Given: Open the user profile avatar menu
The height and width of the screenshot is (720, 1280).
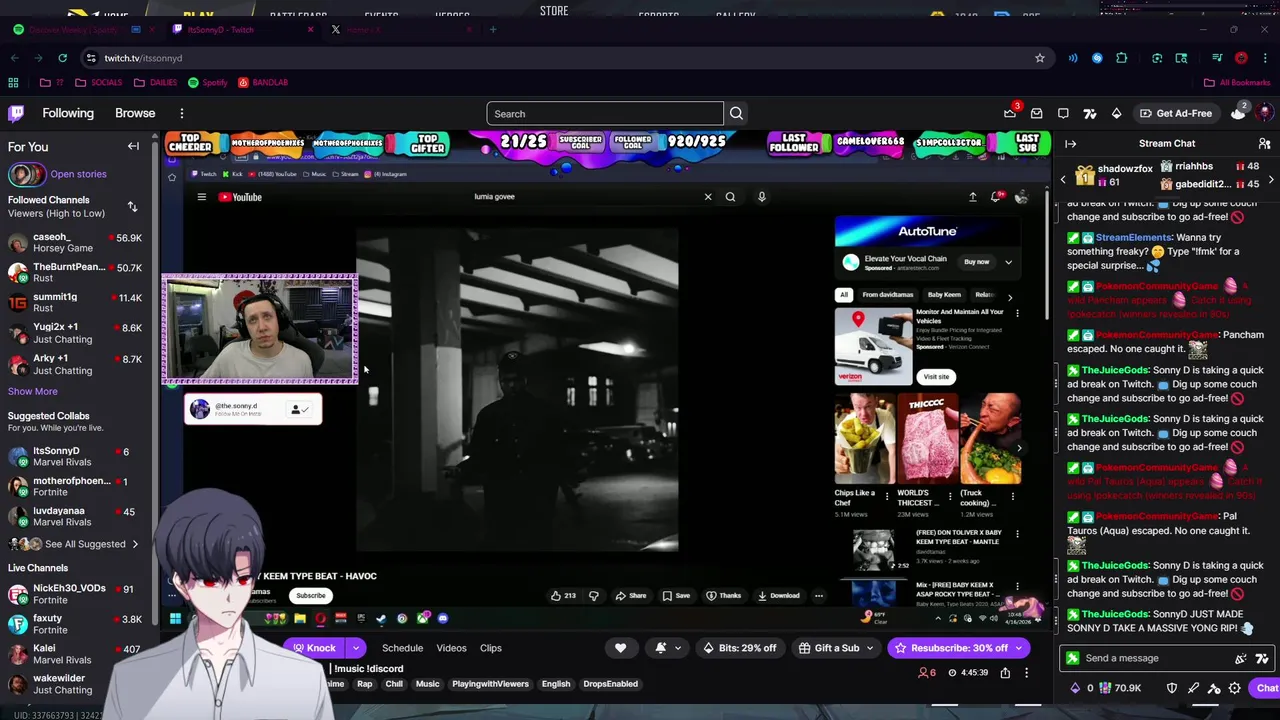Looking at the screenshot, I should [1264, 113].
